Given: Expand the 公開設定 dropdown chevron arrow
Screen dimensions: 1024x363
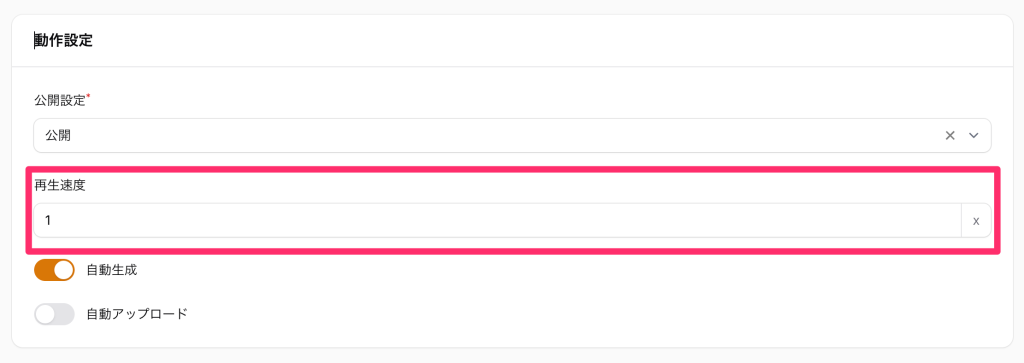Looking at the screenshot, I should point(974,136).
